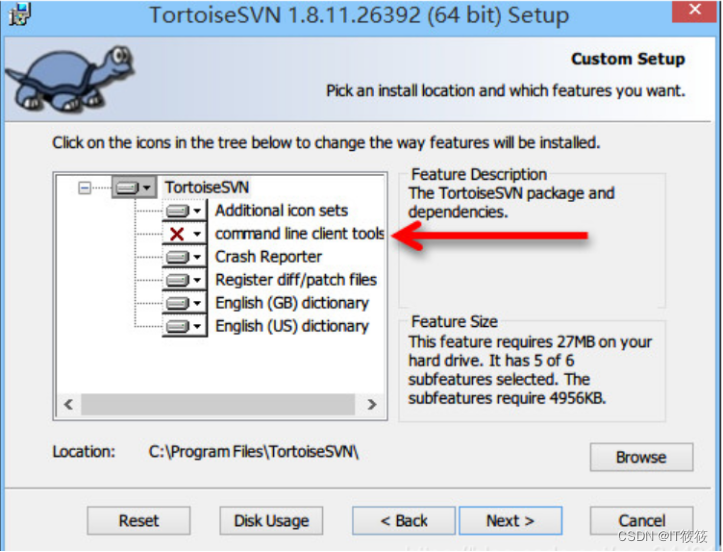
Task: Close the setup window with the X
Action: coord(695,10)
